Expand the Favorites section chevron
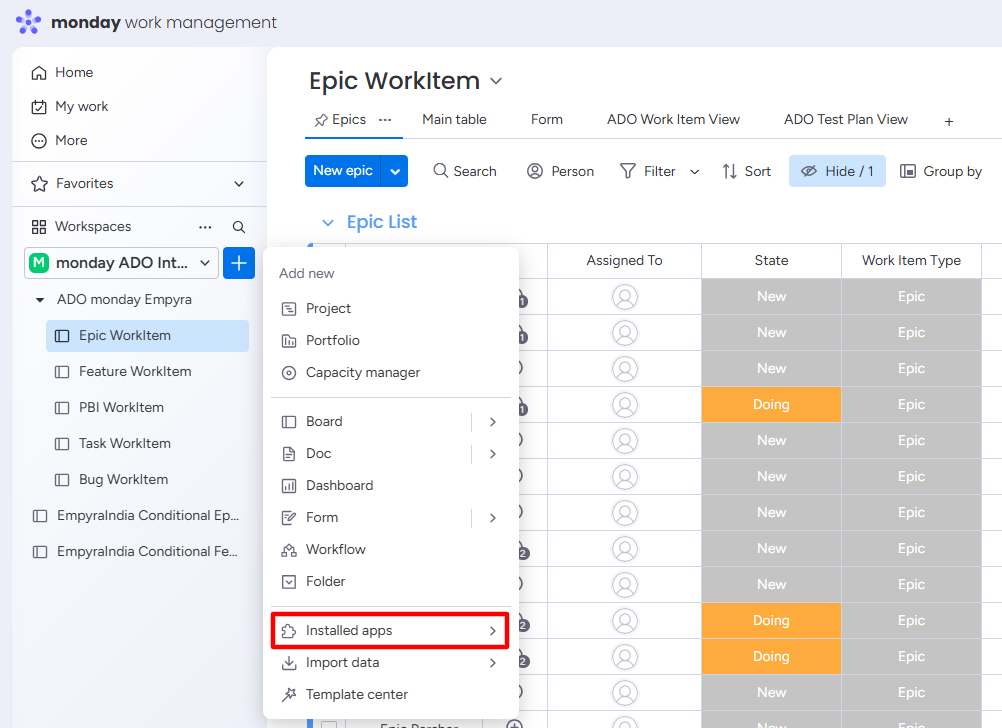The width and height of the screenshot is (1002, 728). [x=239, y=183]
